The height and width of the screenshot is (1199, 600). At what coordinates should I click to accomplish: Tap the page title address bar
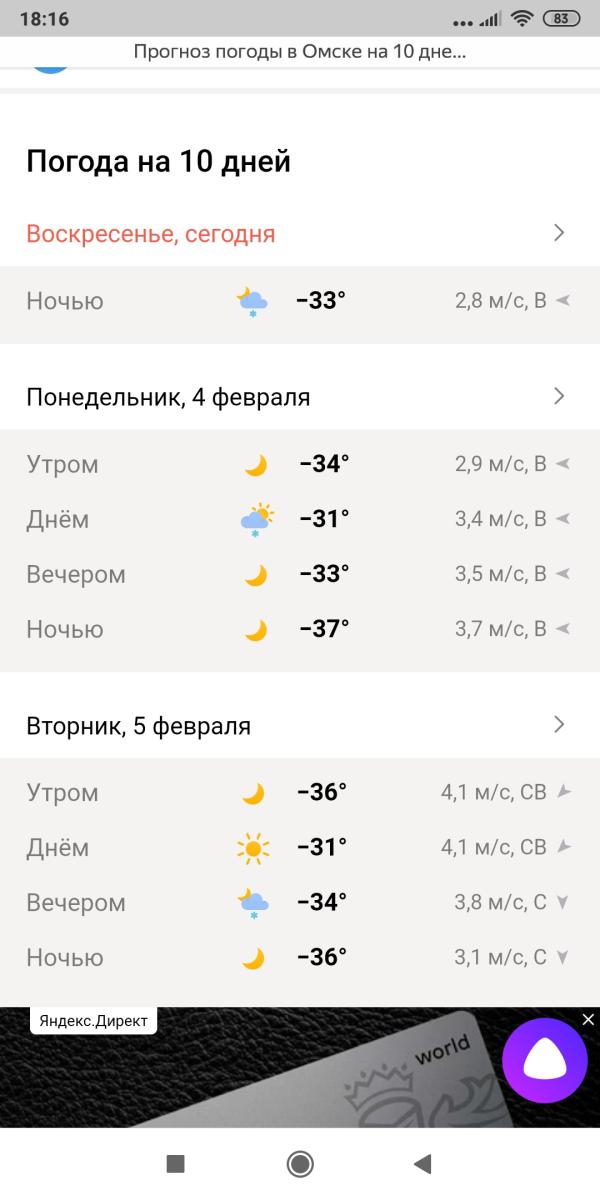tap(300, 51)
